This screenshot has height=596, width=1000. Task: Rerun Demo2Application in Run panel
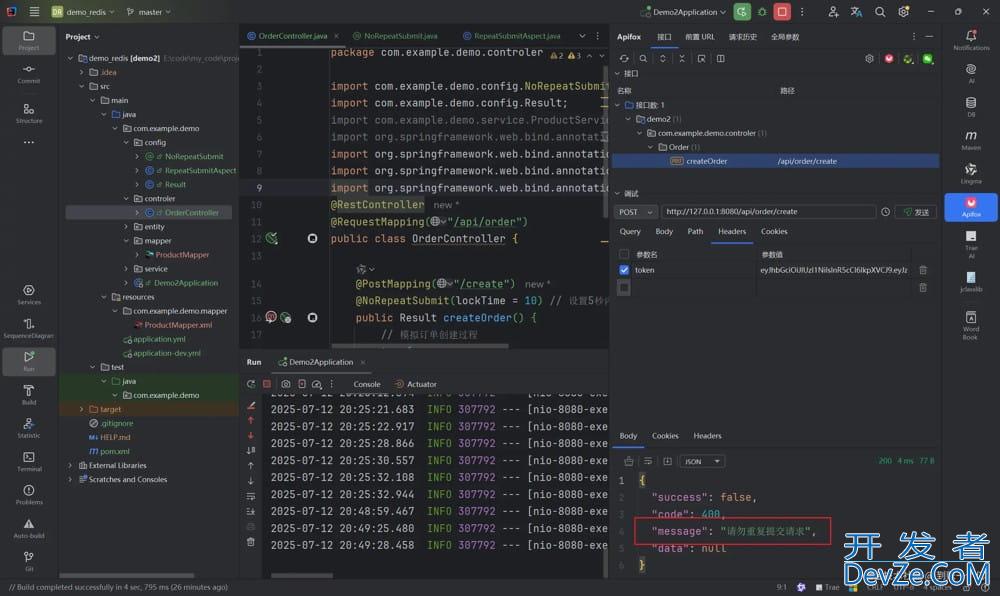pyautogui.click(x=251, y=384)
